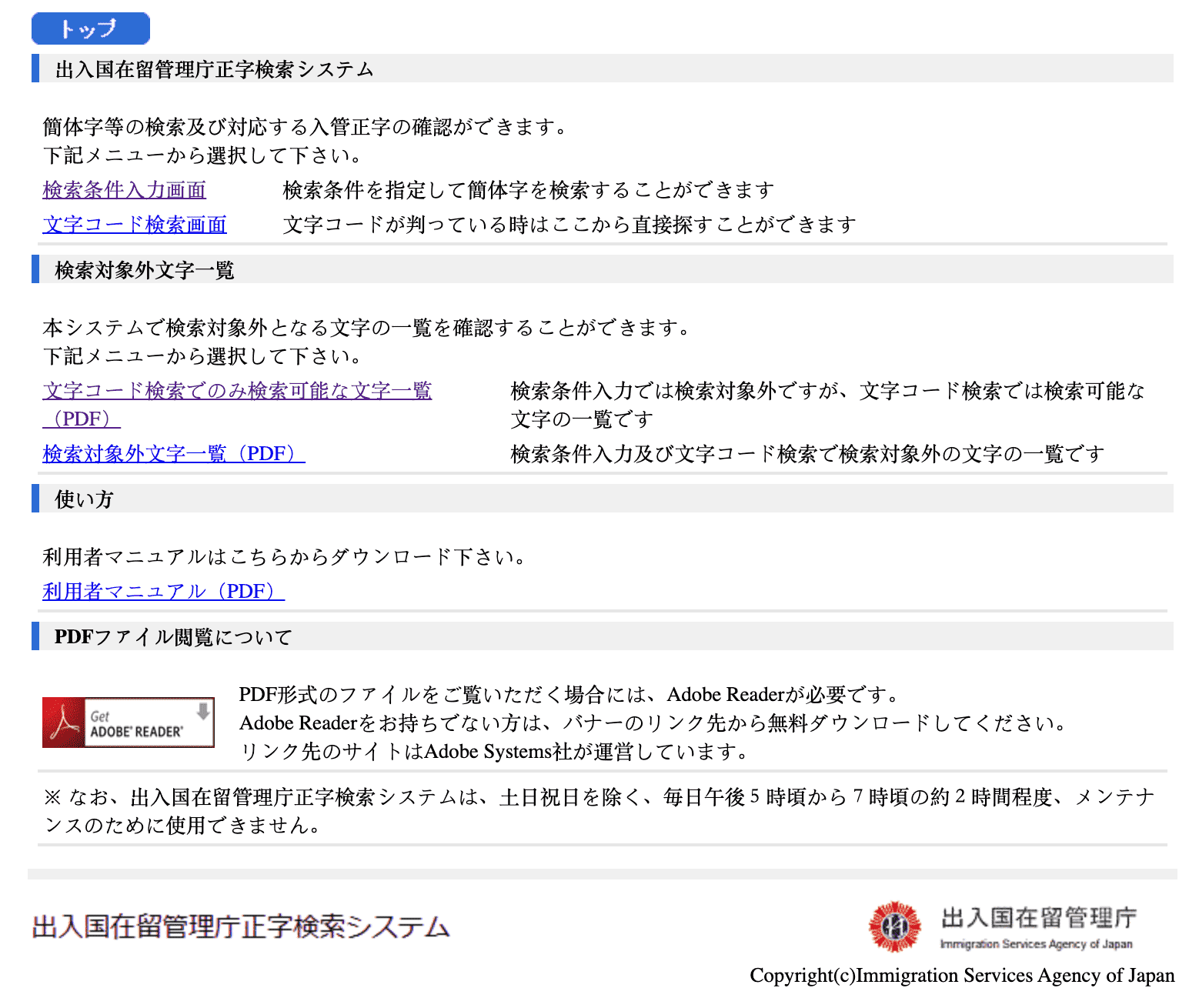The image size is (1199, 1008).
Task: Click the blue bar beside PDFファイル閲覧について heading
Action: coord(35,636)
